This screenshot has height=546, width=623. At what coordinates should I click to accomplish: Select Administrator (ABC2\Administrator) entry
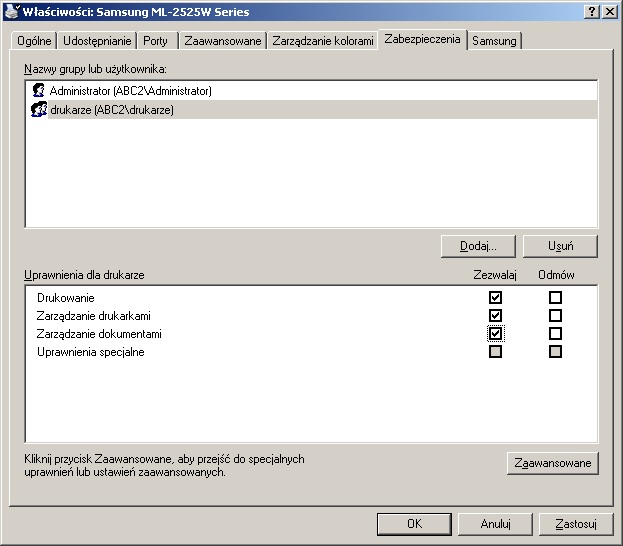pyautogui.click(x=312, y=91)
